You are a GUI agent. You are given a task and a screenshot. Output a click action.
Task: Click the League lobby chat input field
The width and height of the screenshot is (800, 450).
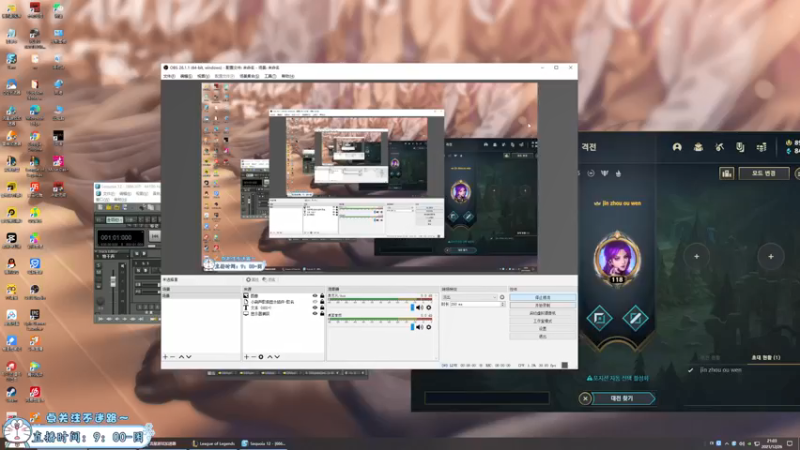click(x=487, y=398)
